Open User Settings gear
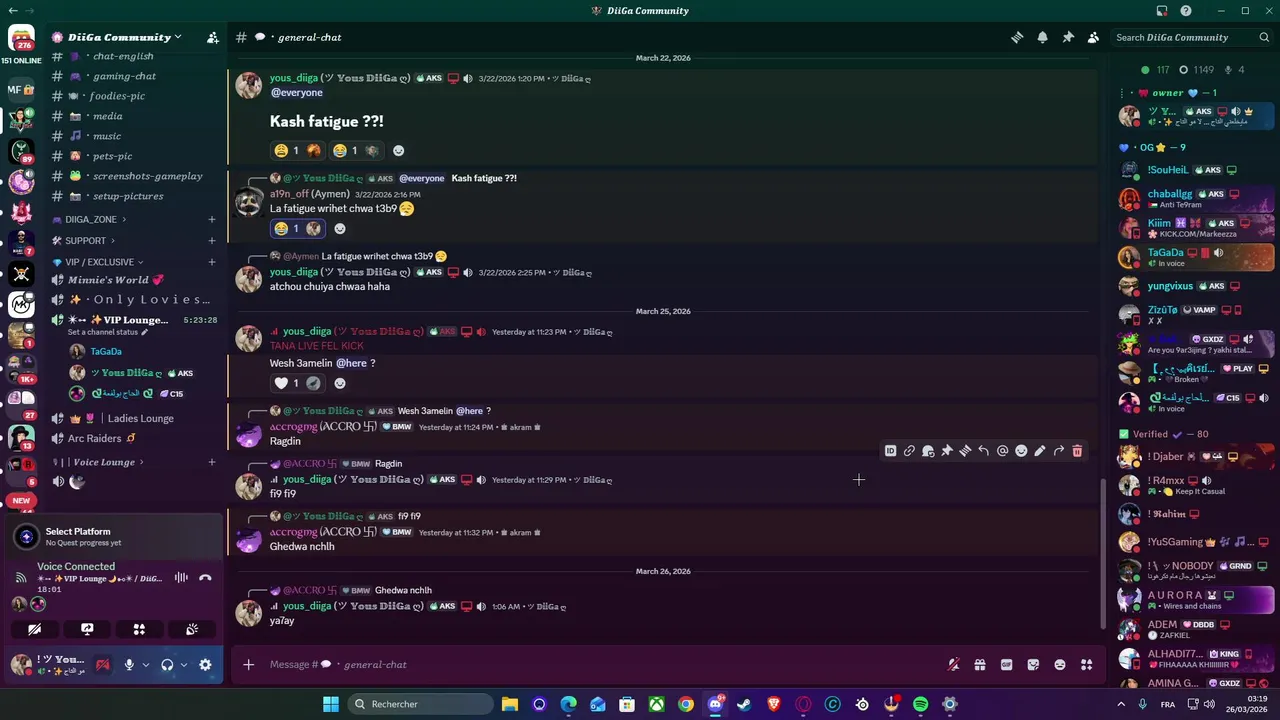 tap(205, 664)
